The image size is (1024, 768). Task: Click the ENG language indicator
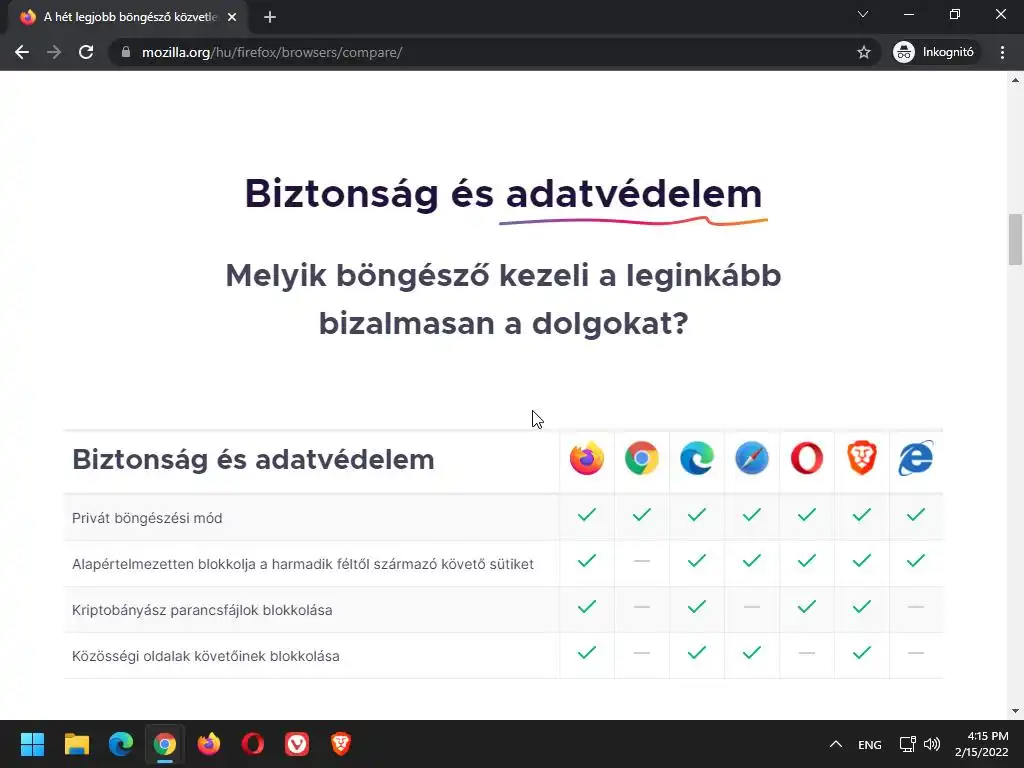tap(869, 744)
